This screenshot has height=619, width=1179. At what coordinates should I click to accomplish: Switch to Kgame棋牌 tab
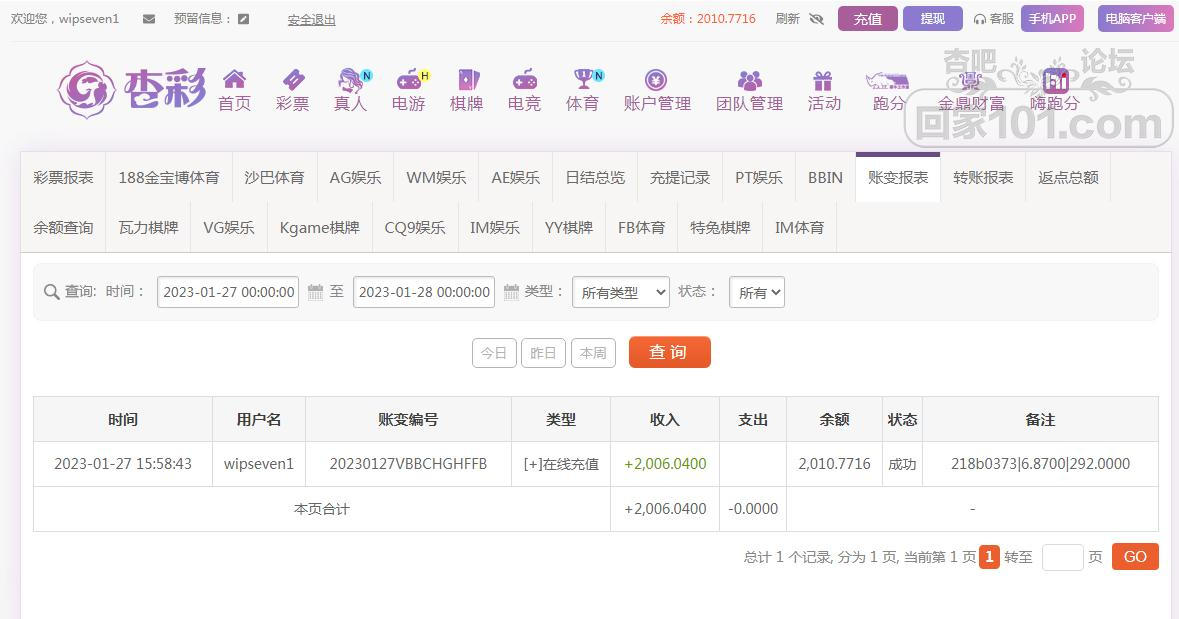tap(320, 227)
